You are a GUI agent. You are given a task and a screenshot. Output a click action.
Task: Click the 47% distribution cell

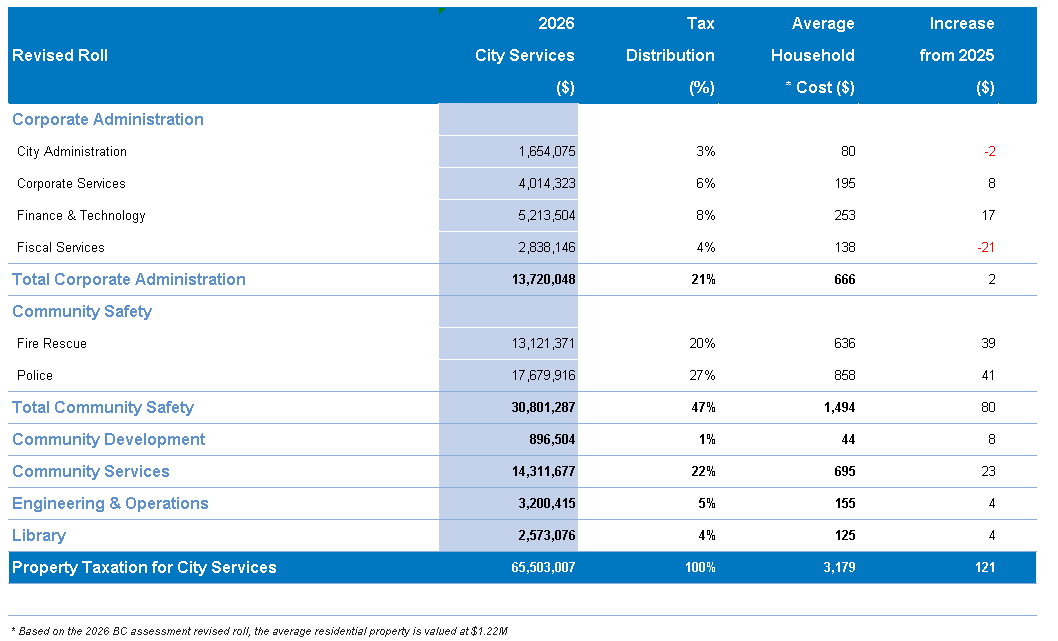tap(703, 408)
